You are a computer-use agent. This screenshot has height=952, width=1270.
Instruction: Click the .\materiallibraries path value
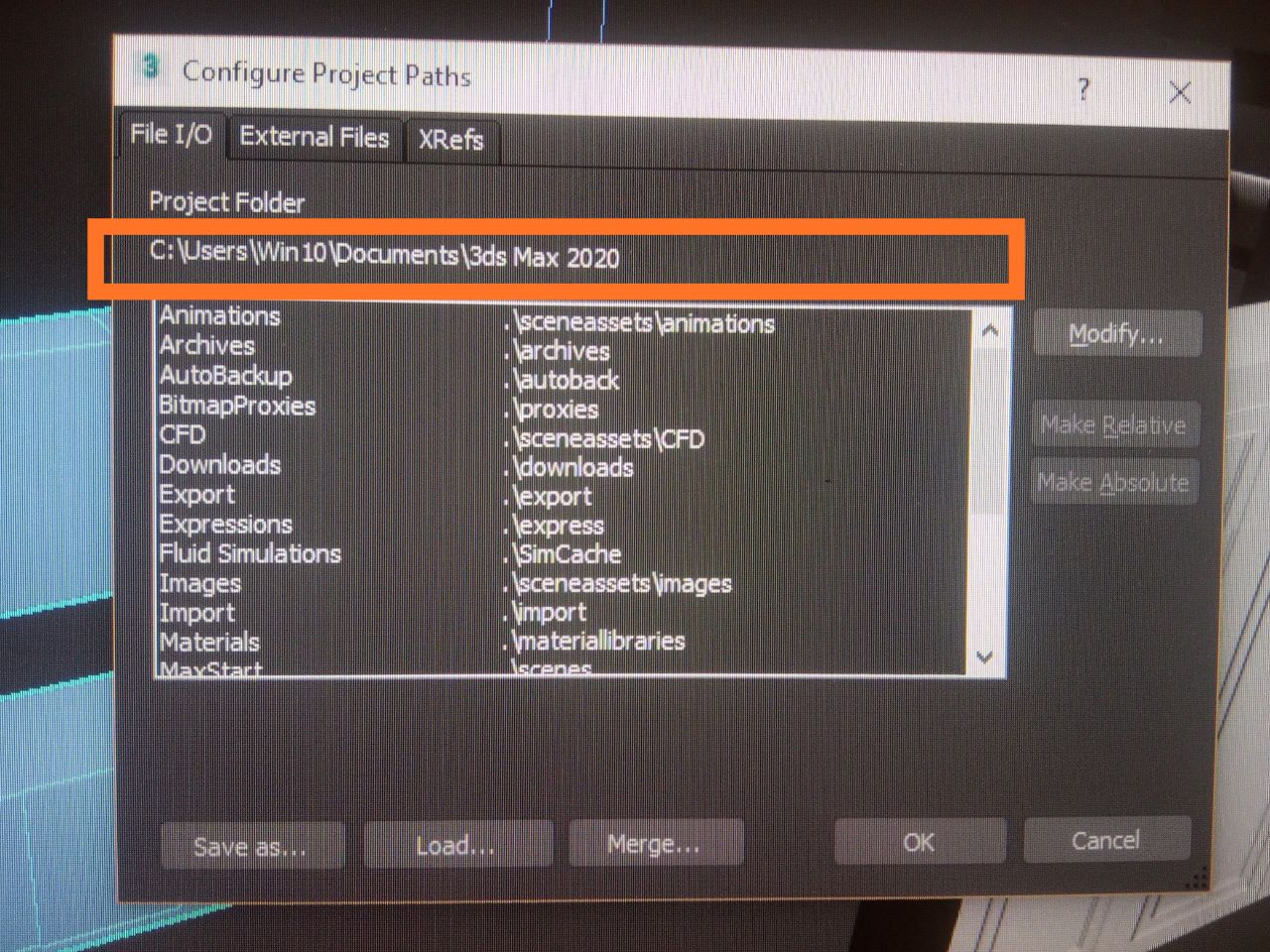[594, 641]
